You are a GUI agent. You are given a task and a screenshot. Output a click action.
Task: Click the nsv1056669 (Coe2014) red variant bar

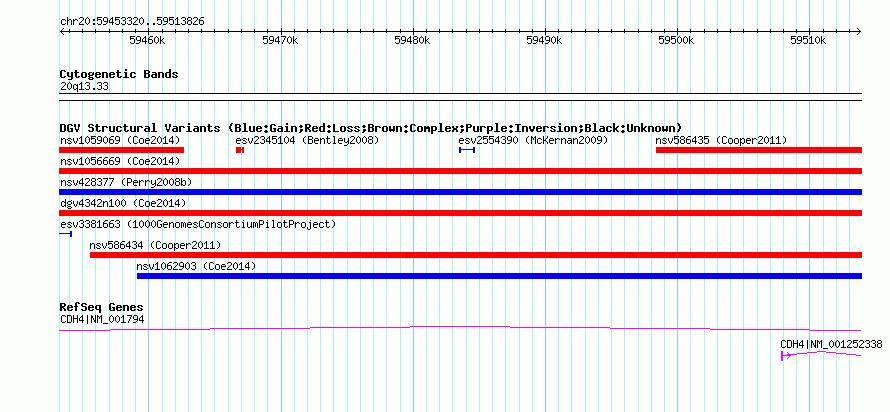pyautogui.click(x=460, y=171)
